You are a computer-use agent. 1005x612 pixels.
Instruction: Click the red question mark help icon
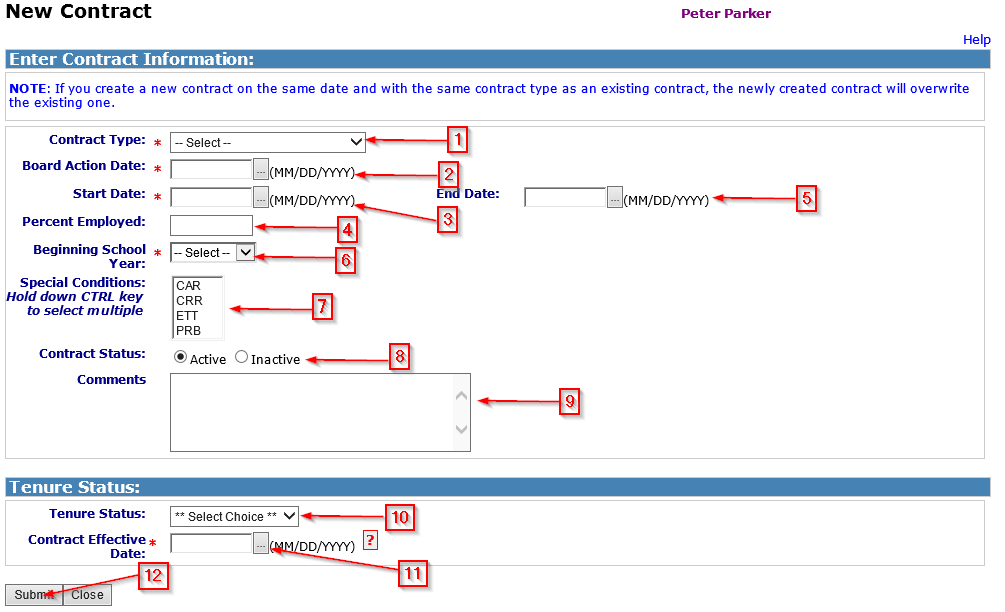pos(370,541)
